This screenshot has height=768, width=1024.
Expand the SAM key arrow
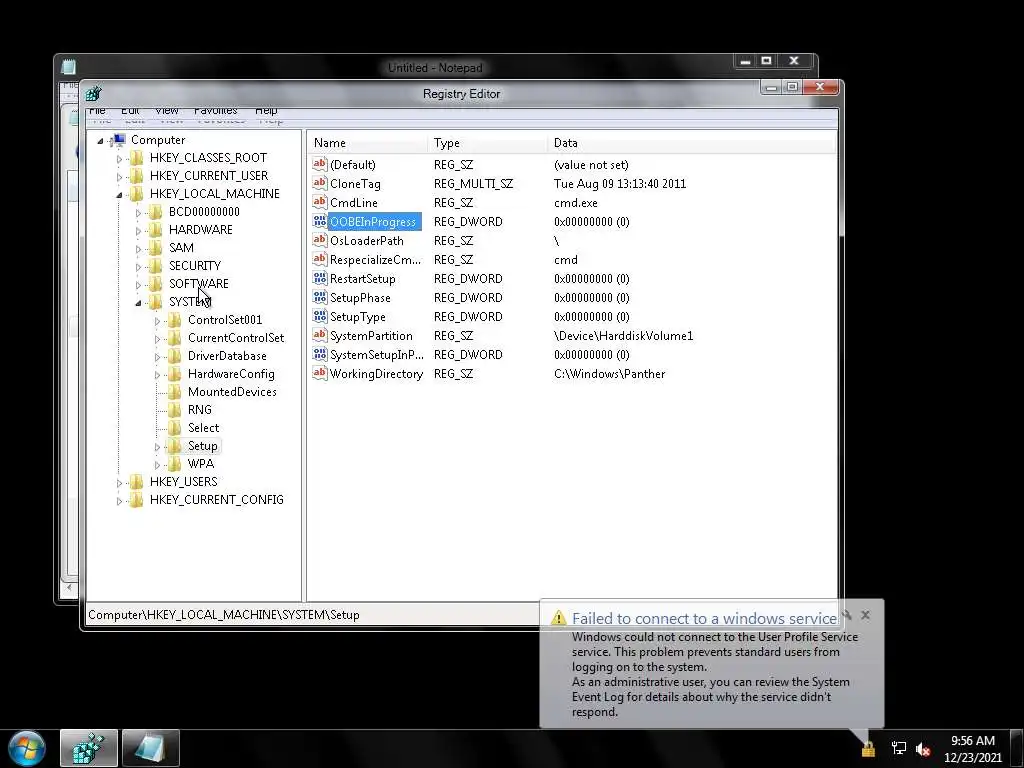click(138, 249)
